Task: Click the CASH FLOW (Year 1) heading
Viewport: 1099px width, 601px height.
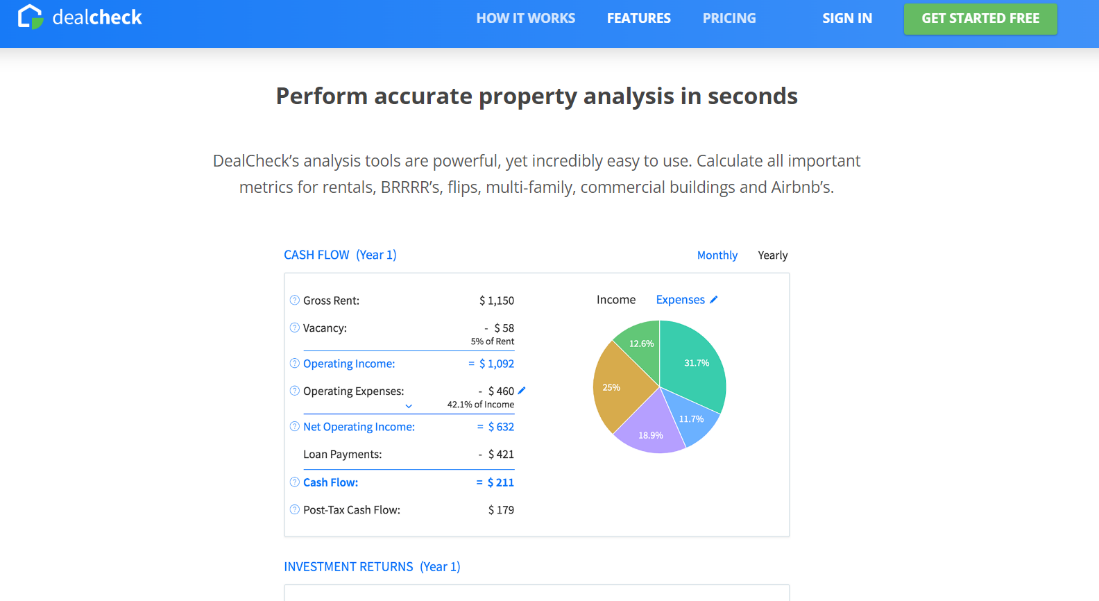Action: coord(340,255)
